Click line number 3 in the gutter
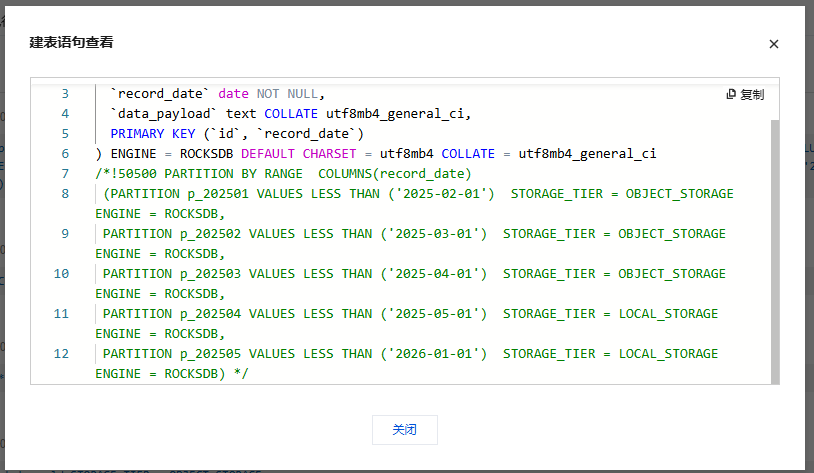The height and width of the screenshot is (473, 814). point(65,94)
